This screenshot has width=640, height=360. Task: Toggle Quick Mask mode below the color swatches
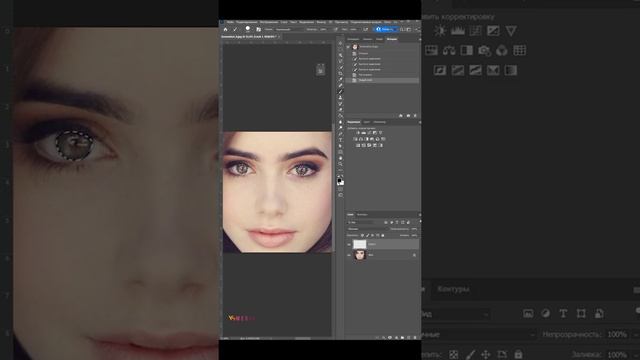click(x=340, y=189)
